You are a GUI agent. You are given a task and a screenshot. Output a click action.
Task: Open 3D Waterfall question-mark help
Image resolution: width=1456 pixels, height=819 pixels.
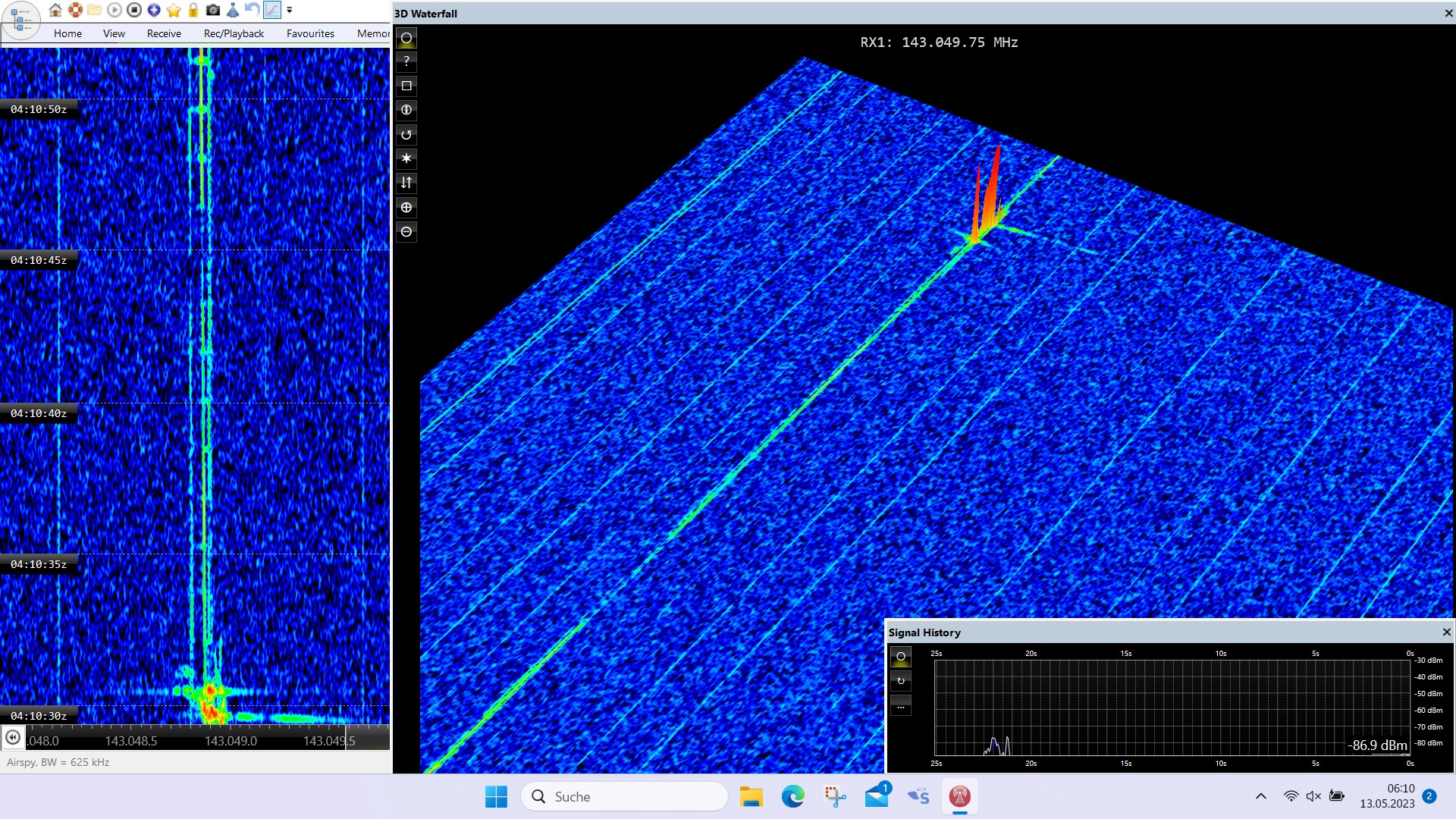click(x=406, y=61)
